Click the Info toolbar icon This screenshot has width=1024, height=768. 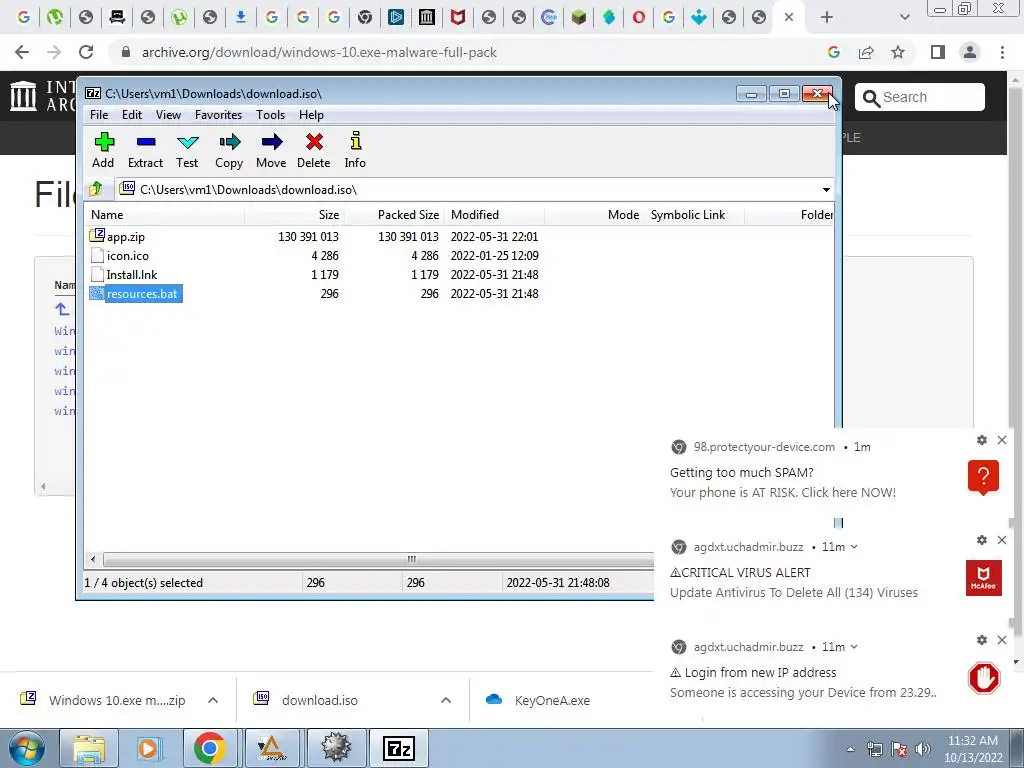(355, 150)
